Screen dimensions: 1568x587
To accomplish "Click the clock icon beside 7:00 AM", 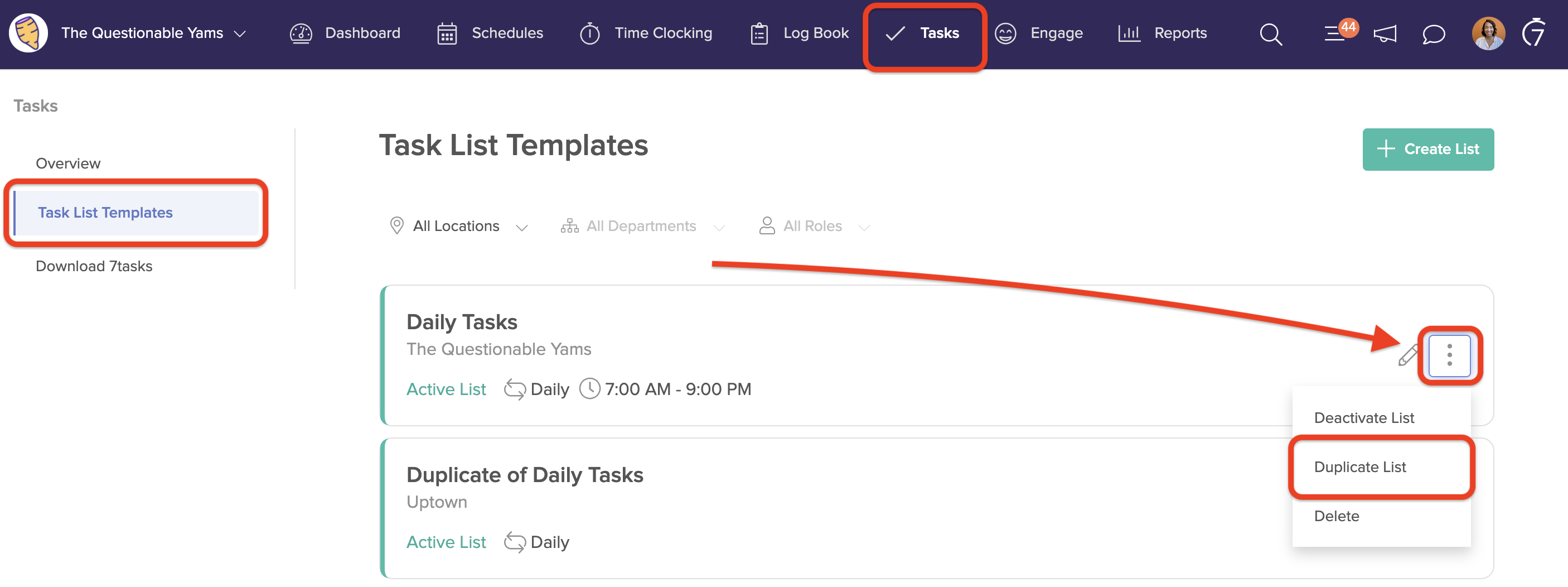I will [589, 388].
